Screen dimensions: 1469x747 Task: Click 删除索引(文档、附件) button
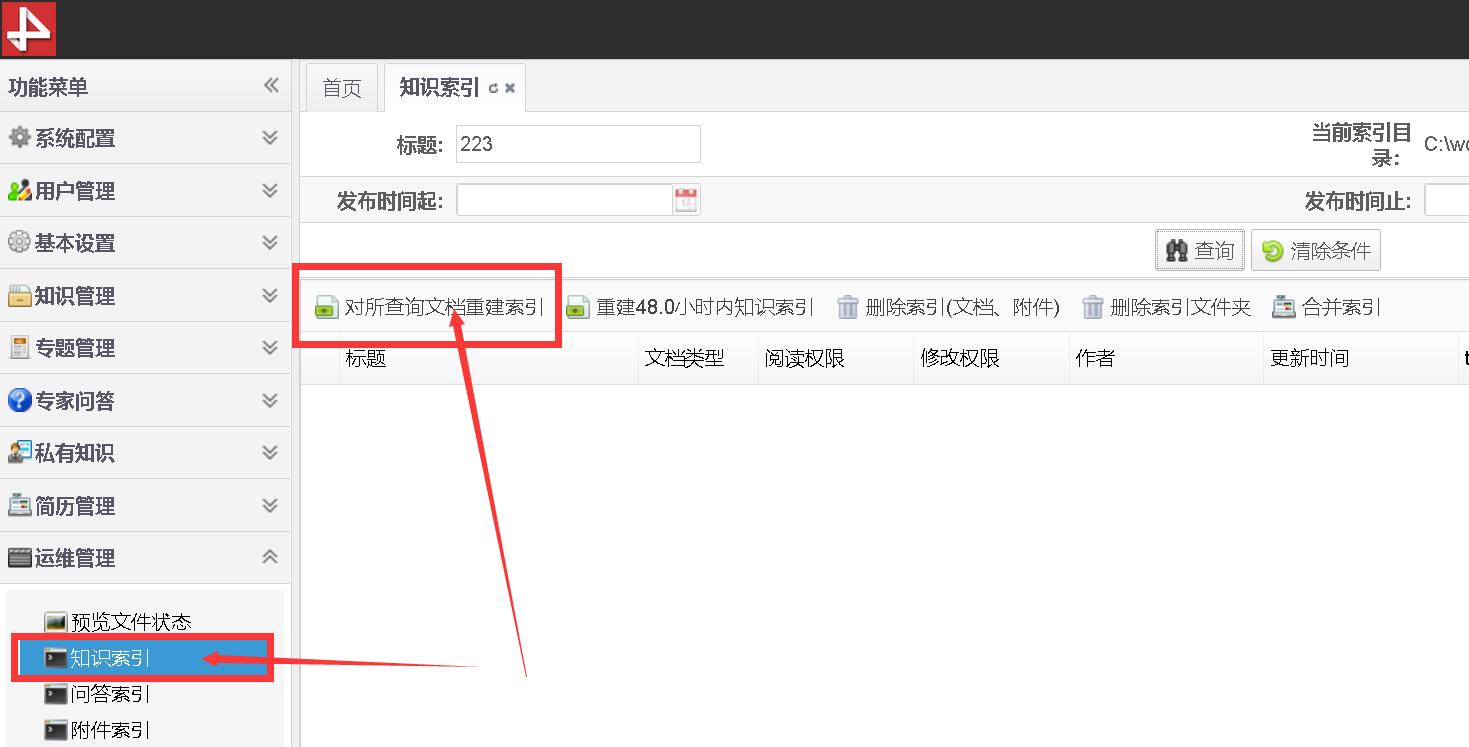click(x=948, y=307)
